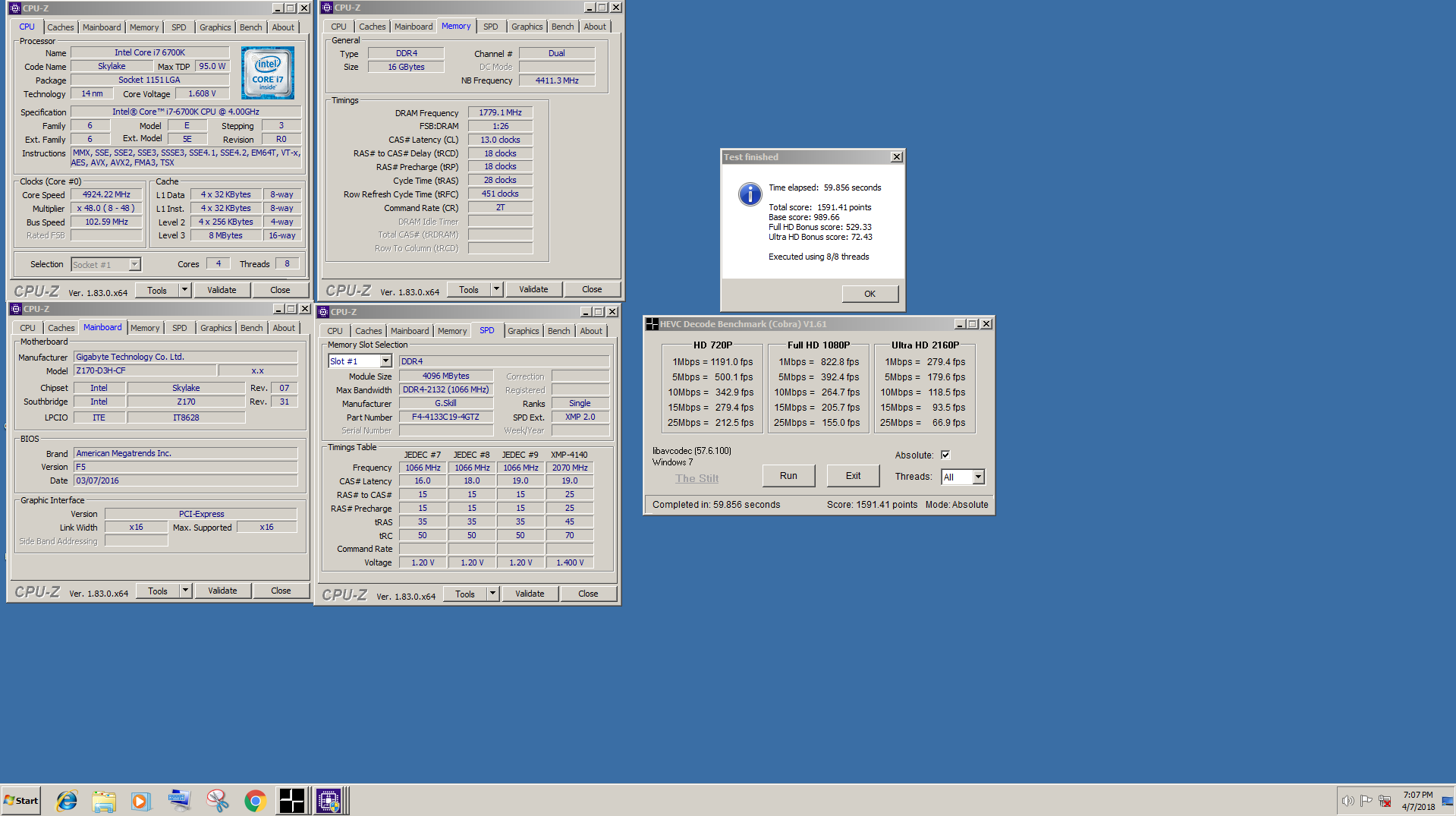This screenshot has width=1456, height=816.
Task: Open the About tab in the SPD window
Action: click(x=591, y=331)
